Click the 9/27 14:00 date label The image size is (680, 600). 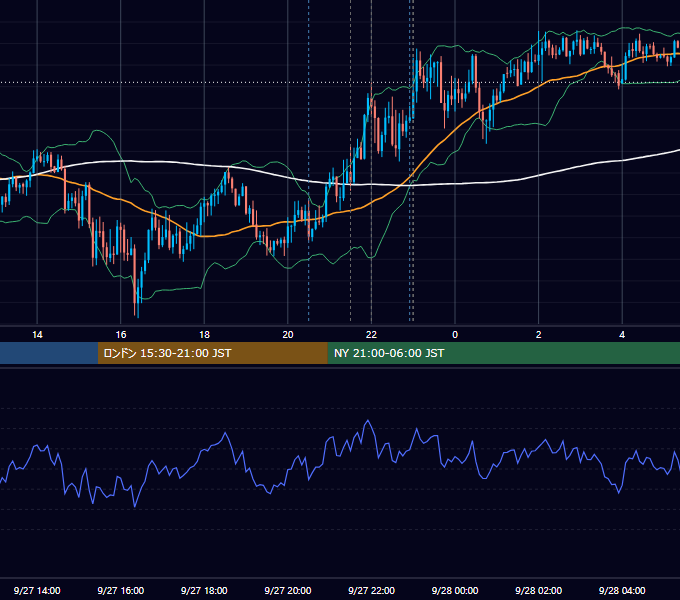(x=37, y=590)
